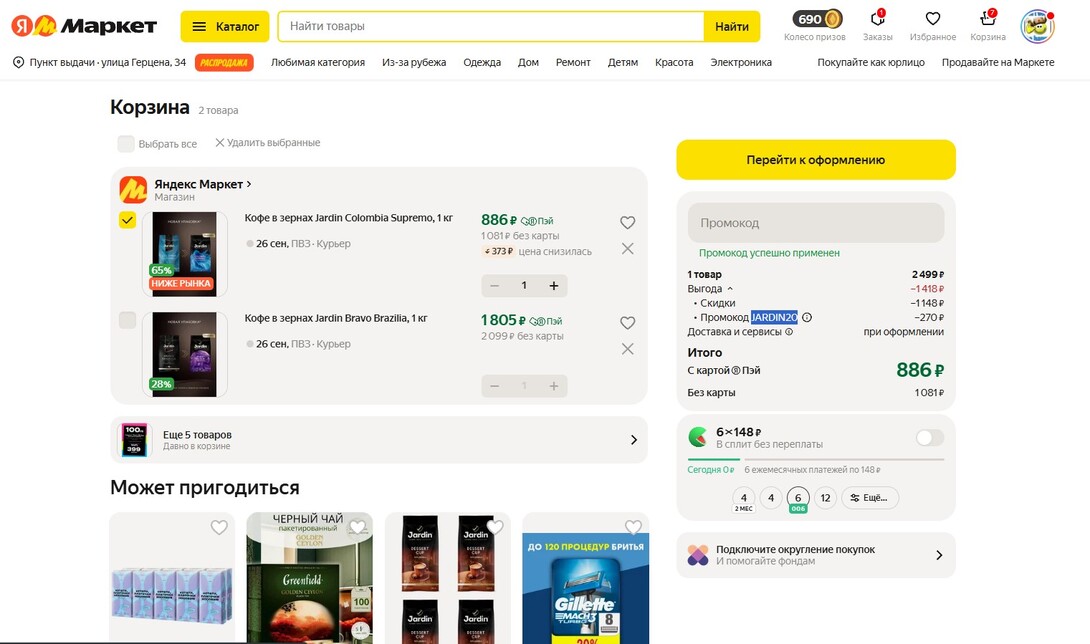Add Jardin Colombia Supremo to favorites
The height and width of the screenshot is (644, 1090).
[627, 223]
